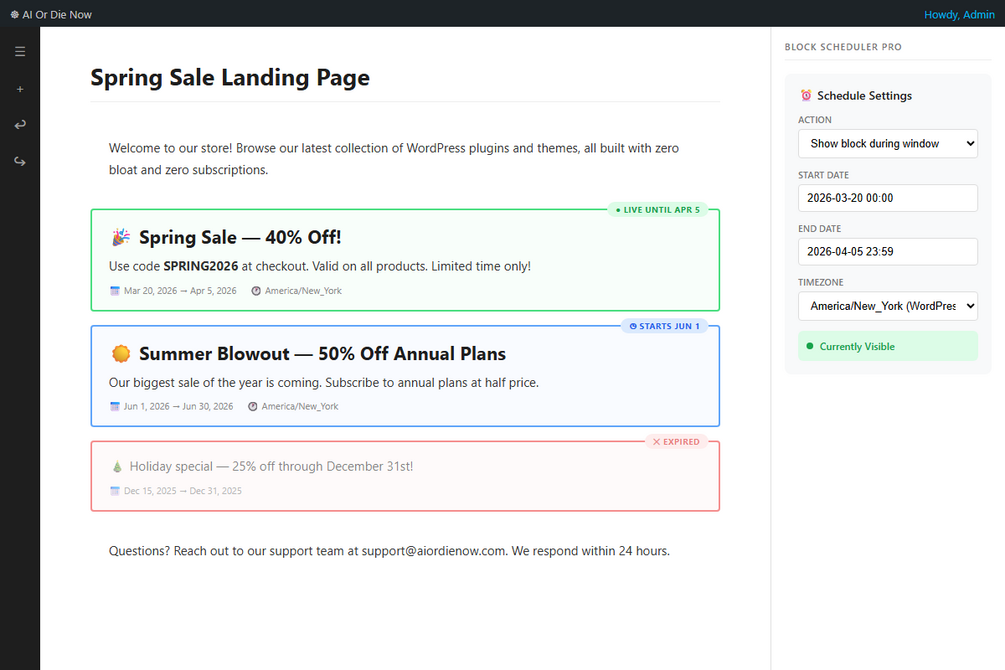
Task: Click the Live Until Apr 5 badge
Action: [657, 210]
